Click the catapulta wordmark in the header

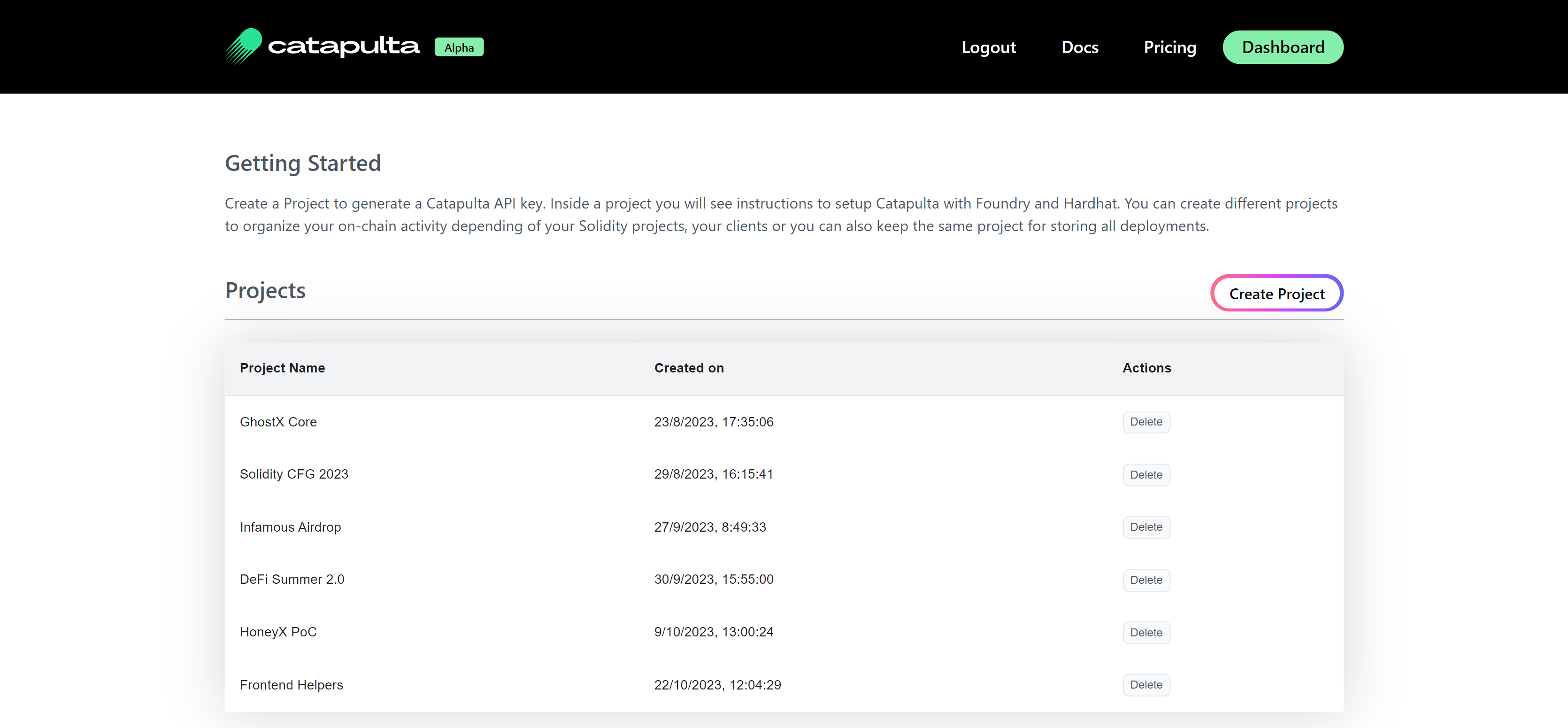point(343,46)
